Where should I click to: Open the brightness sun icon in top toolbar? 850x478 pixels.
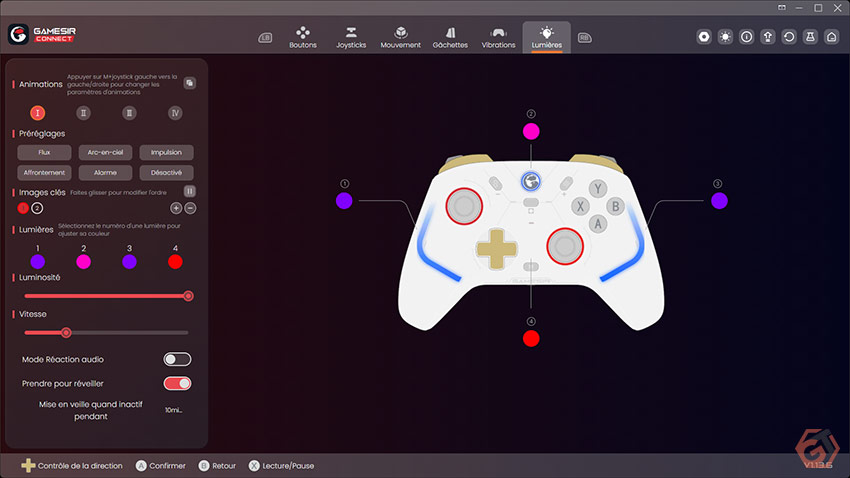point(725,37)
